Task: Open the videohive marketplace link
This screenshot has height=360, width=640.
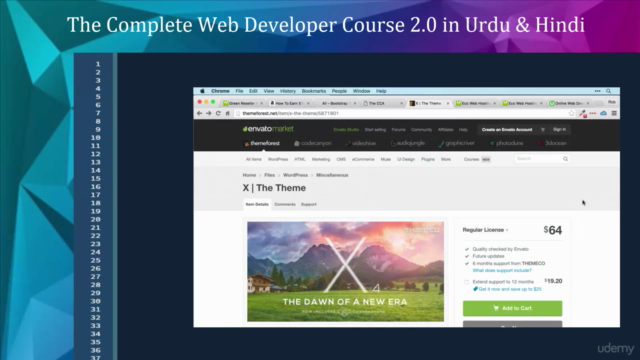Action: click(x=360, y=143)
